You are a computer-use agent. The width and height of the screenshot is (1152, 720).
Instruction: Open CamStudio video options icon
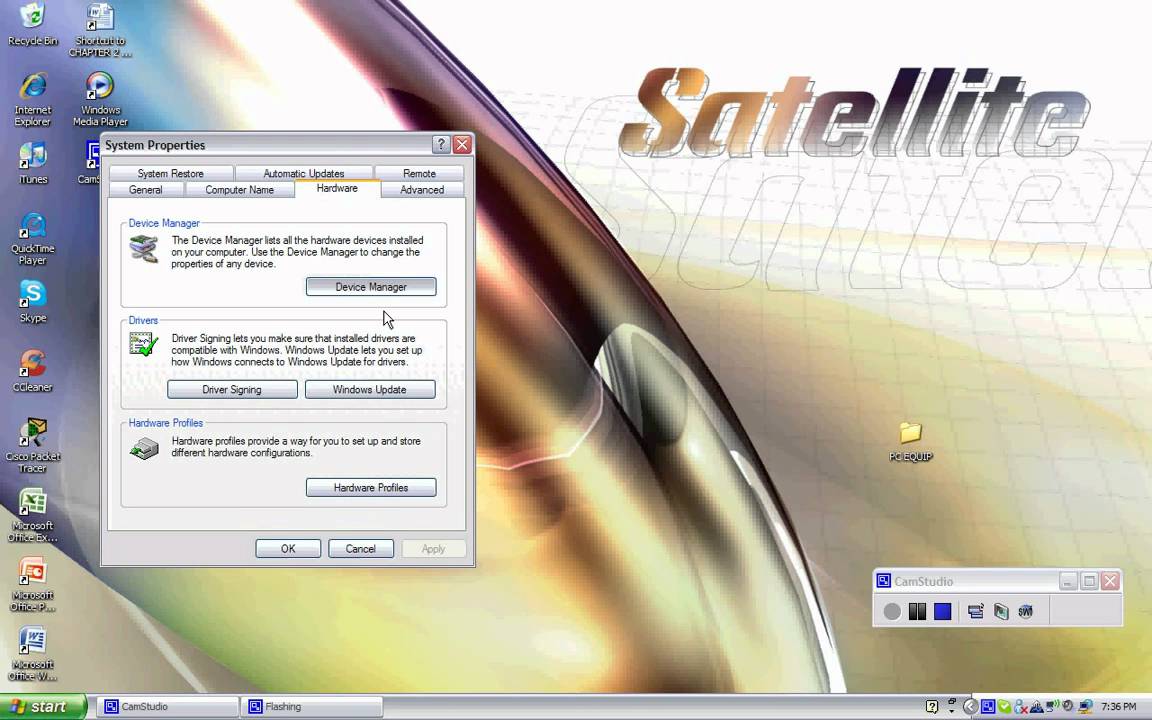1001,611
